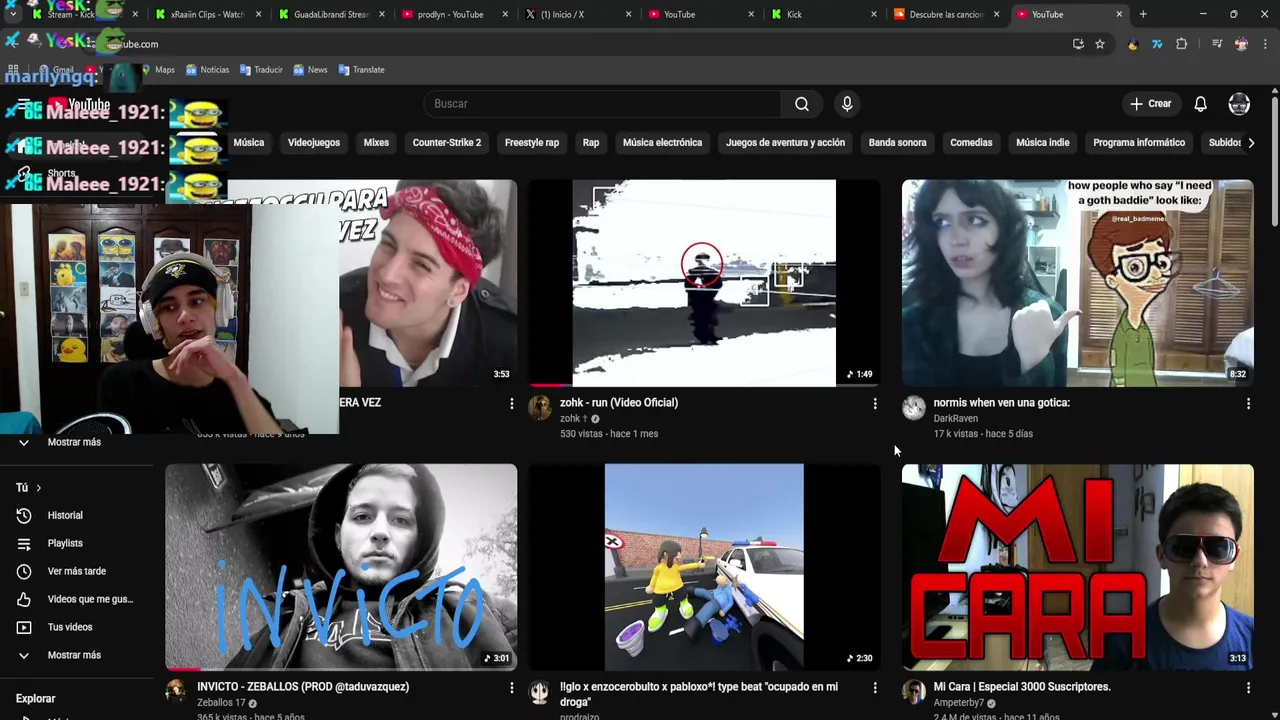Open YouTube notifications bell
The height and width of the screenshot is (720, 1280).
pos(1200,104)
